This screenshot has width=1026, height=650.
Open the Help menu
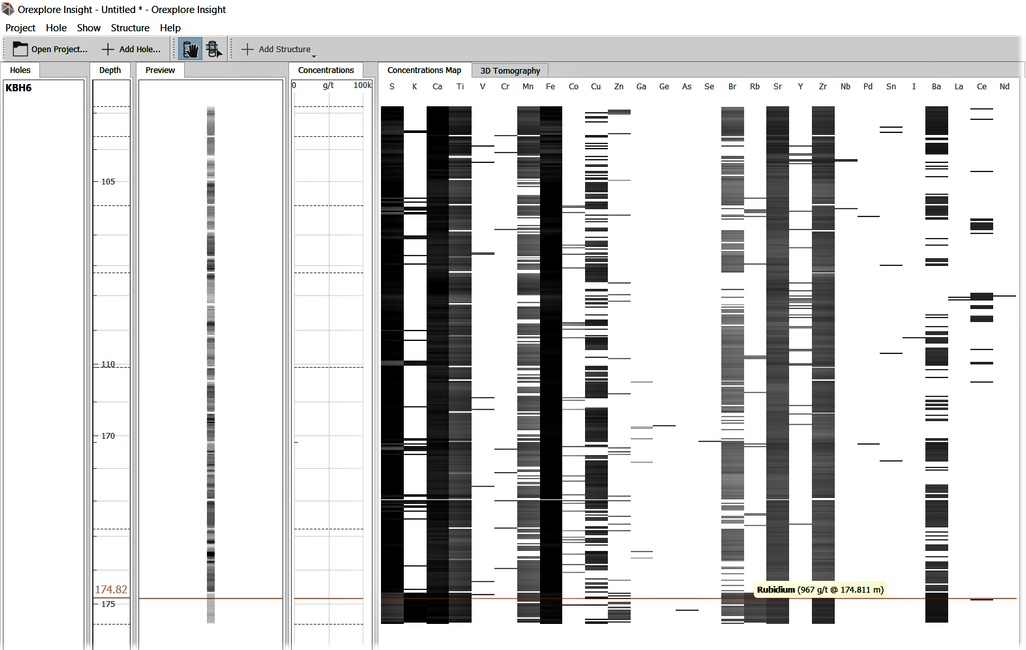[x=170, y=27]
